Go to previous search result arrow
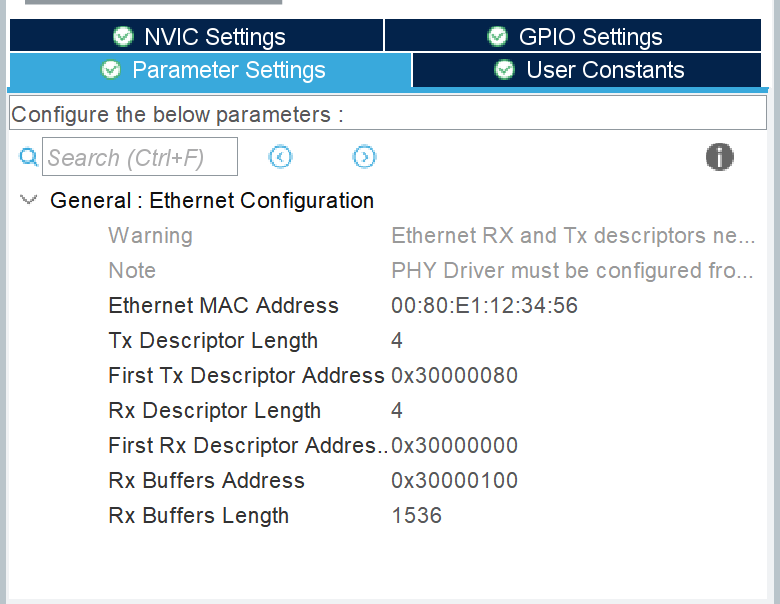 (281, 157)
